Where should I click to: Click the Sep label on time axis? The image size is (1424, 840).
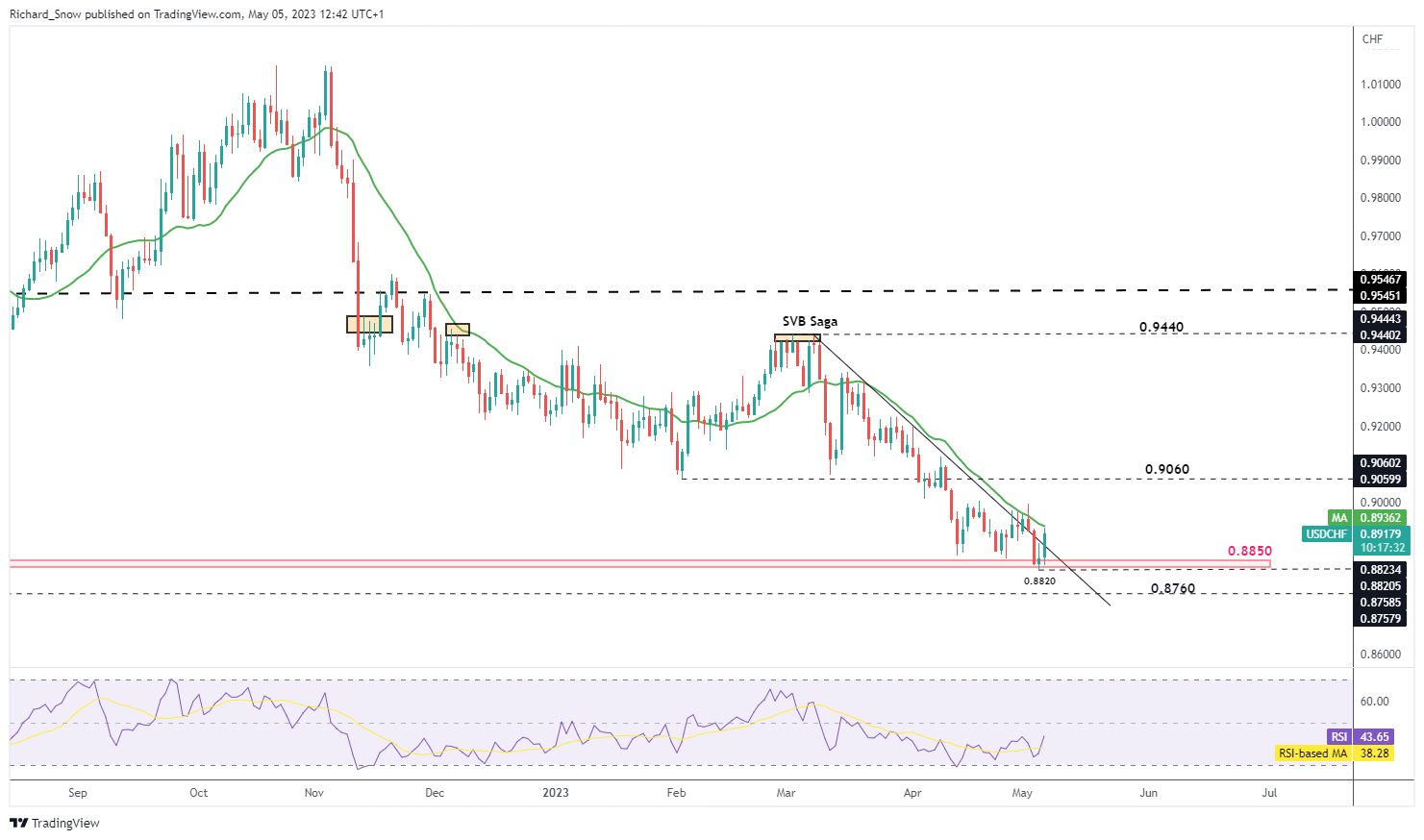point(78,793)
